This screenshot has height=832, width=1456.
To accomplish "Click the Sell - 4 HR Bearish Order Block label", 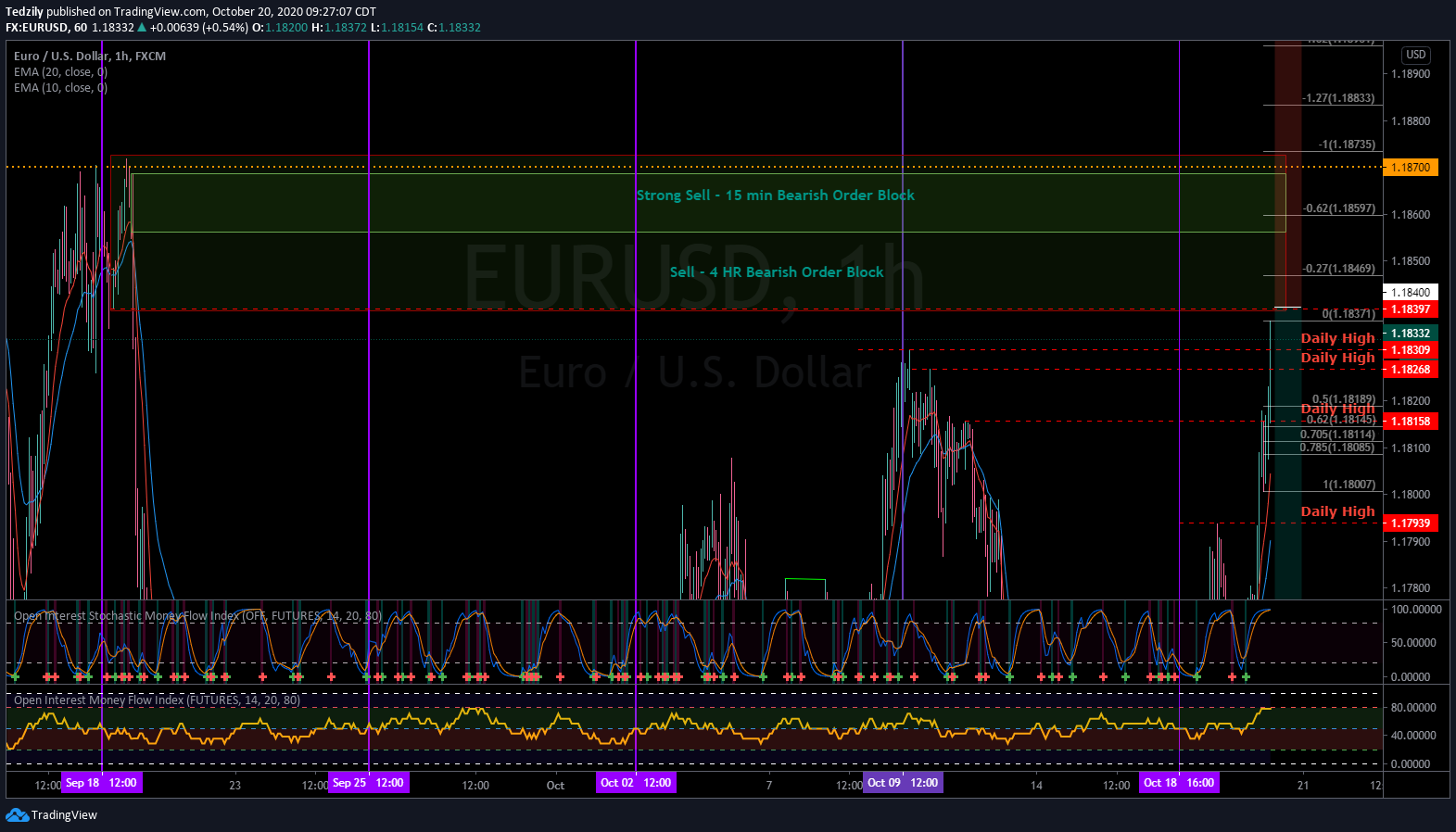I will pos(777,272).
